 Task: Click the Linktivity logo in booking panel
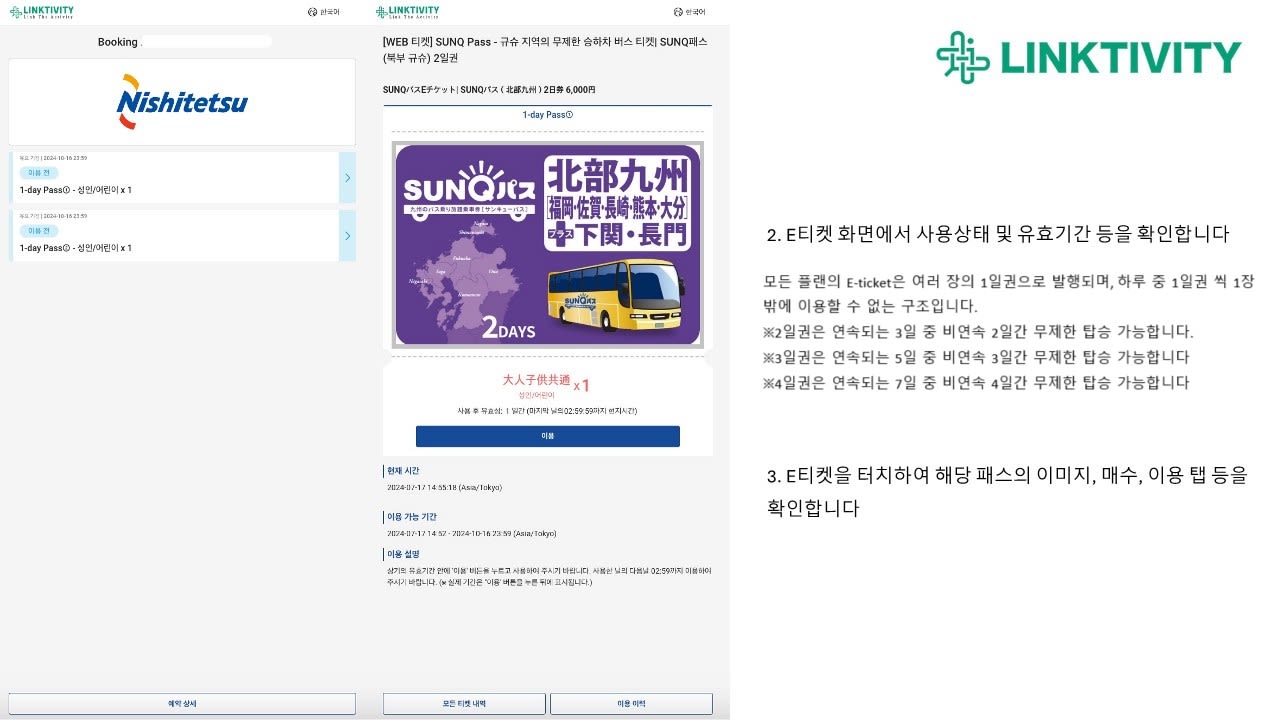(41, 12)
